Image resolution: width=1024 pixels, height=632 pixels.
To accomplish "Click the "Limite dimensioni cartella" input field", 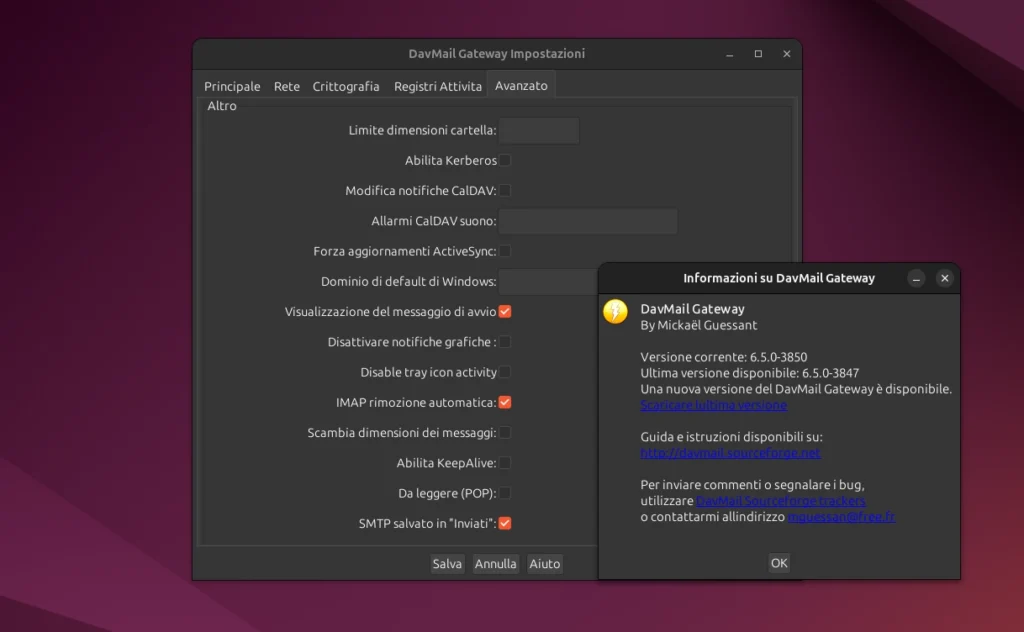I will pos(539,130).
